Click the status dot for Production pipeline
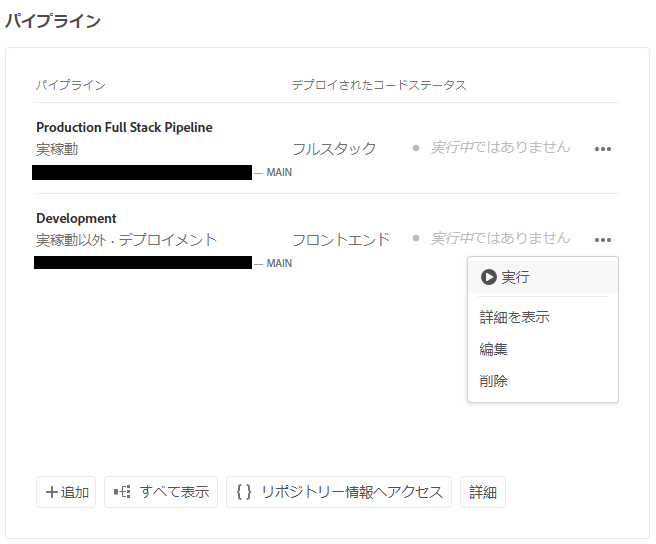The height and width of the screenshot is (544, 656). click(x=416, y=148)
